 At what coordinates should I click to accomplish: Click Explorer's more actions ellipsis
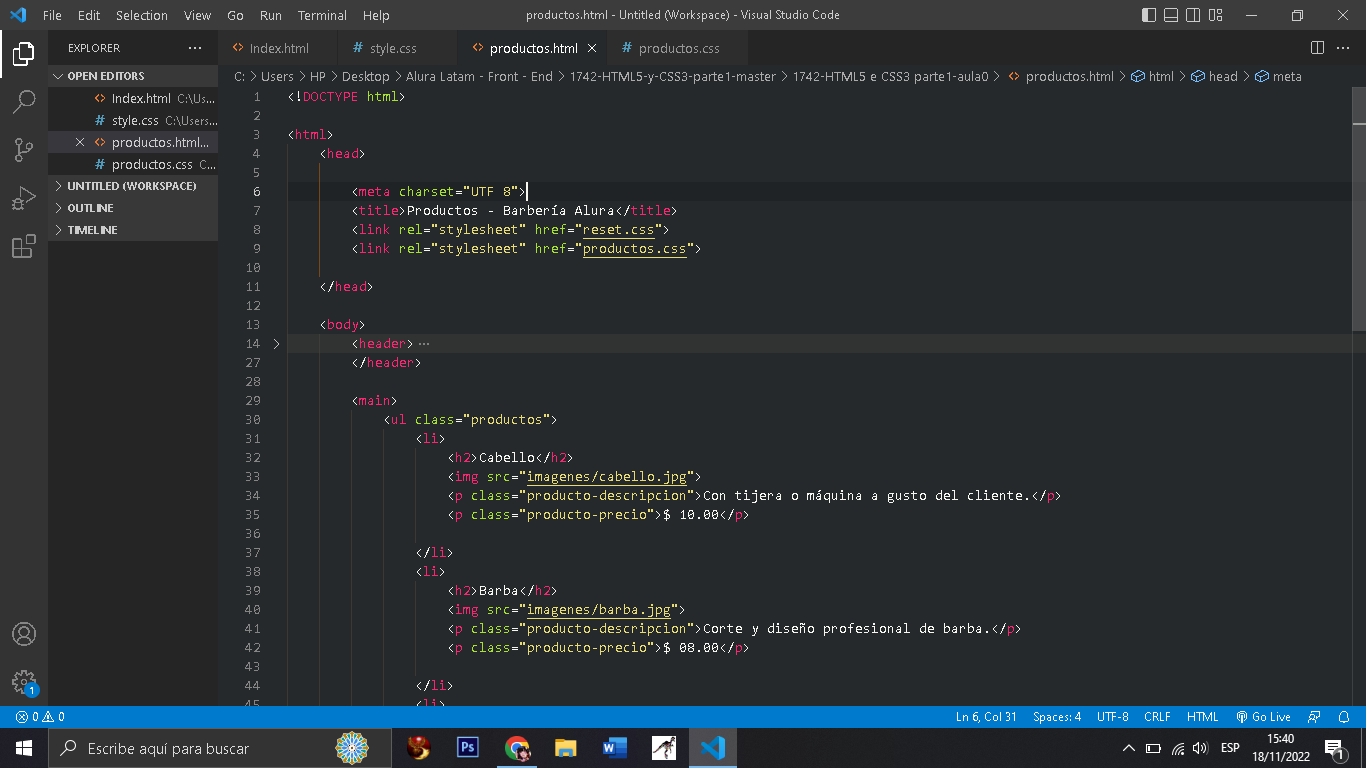[194, 48]
